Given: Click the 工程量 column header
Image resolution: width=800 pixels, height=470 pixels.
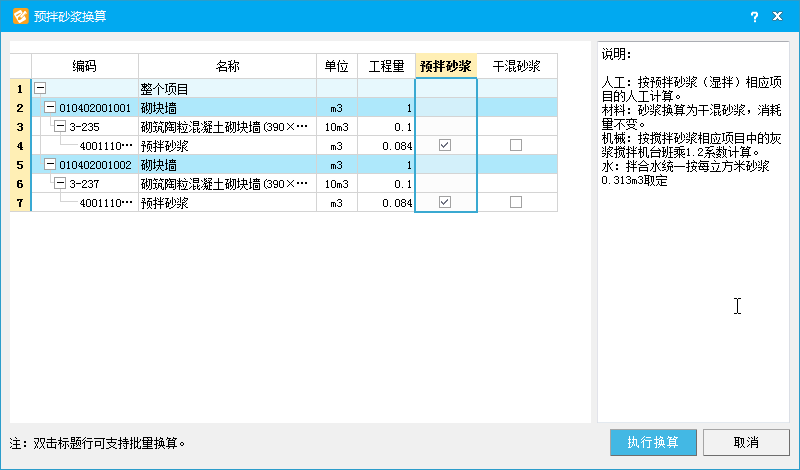Looking at the screenshot, I should (386, 66).
